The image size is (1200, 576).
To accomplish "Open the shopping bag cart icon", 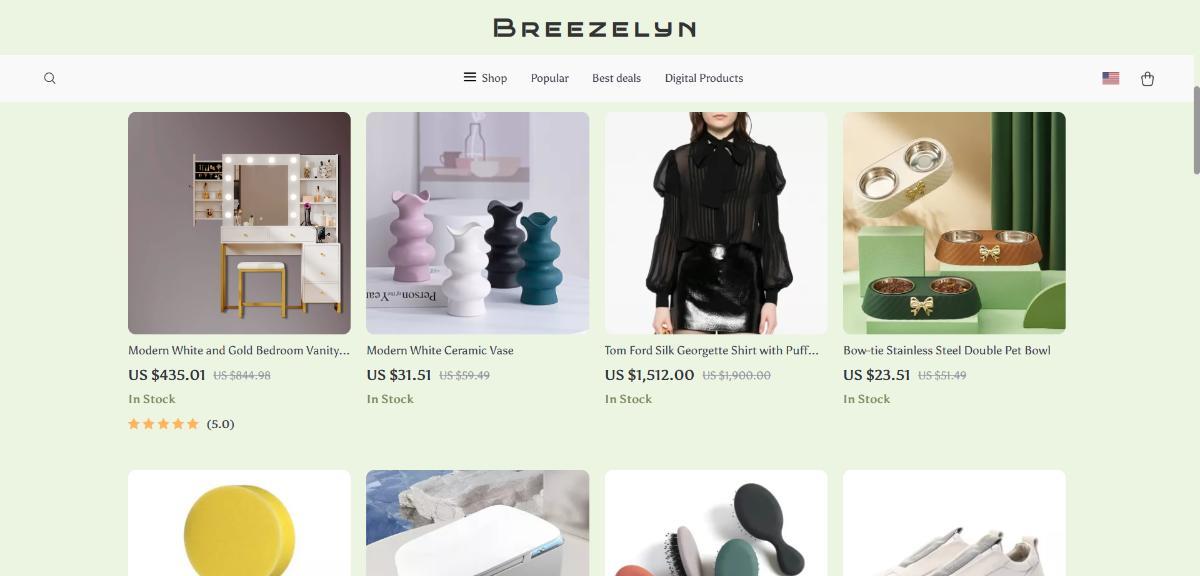I will [x=1147, y=78].
